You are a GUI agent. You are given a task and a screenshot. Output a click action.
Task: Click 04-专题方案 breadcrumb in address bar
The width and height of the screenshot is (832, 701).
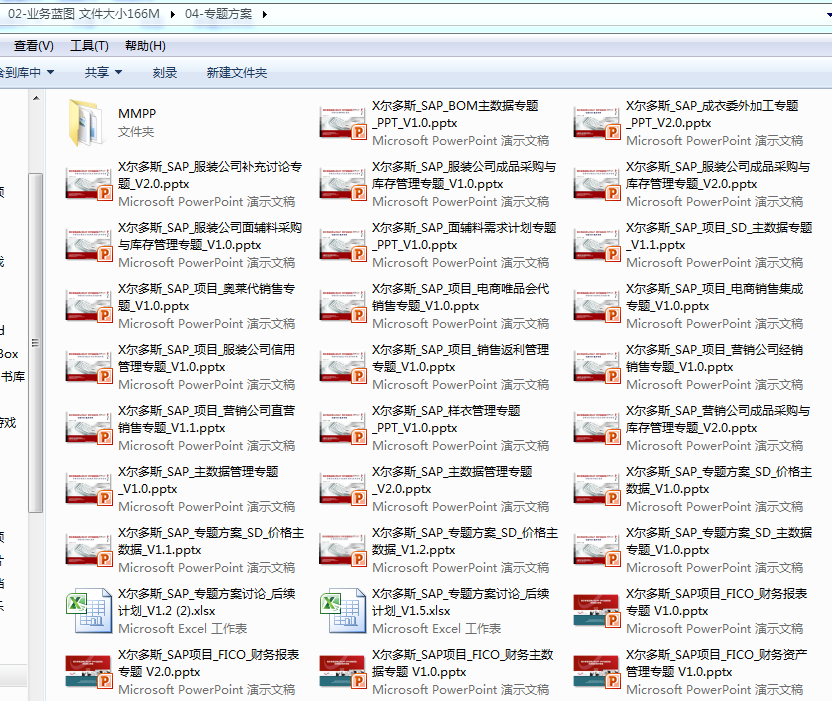click(x=218, y=14)
